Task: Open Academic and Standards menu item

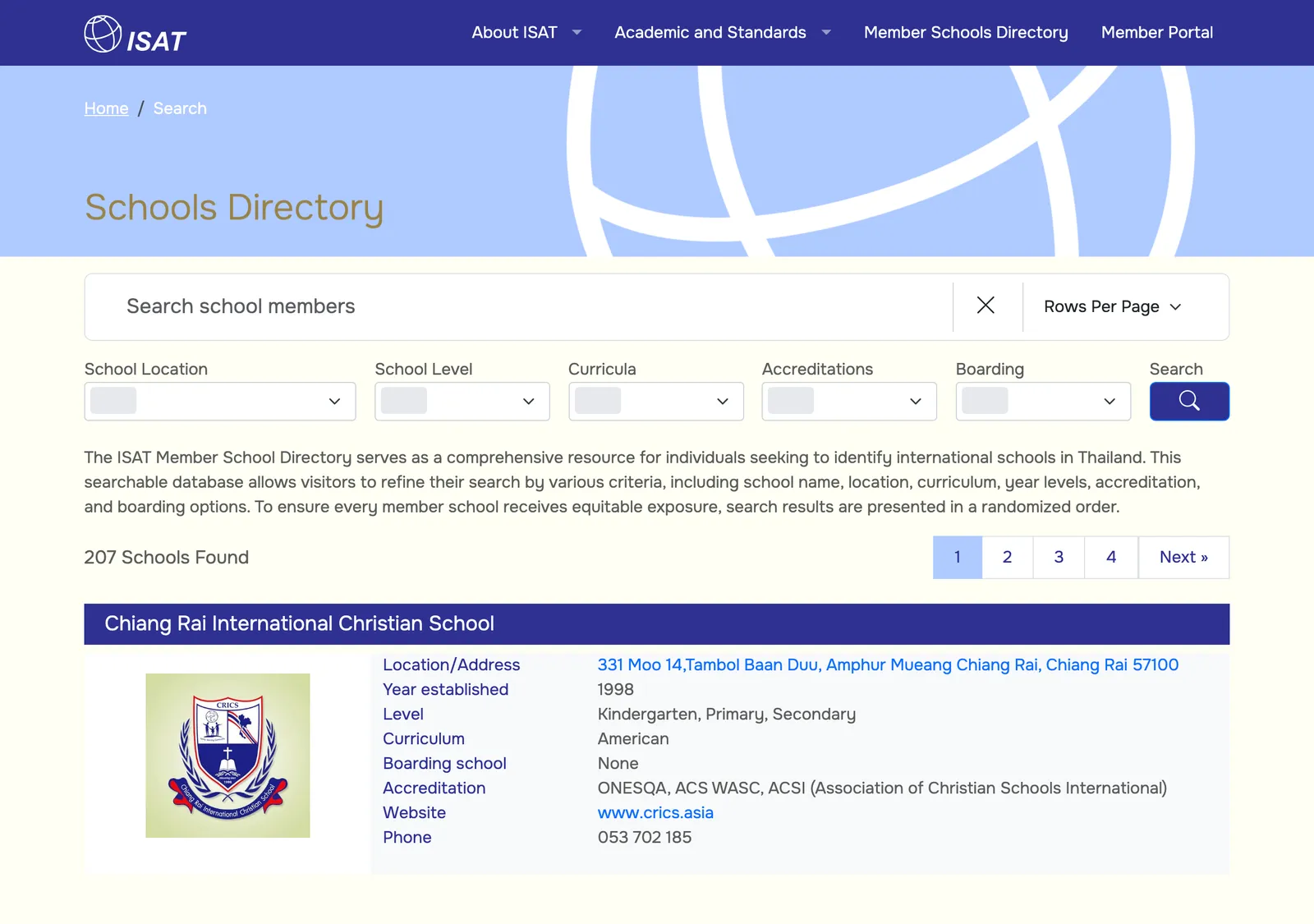Action: 710,33
